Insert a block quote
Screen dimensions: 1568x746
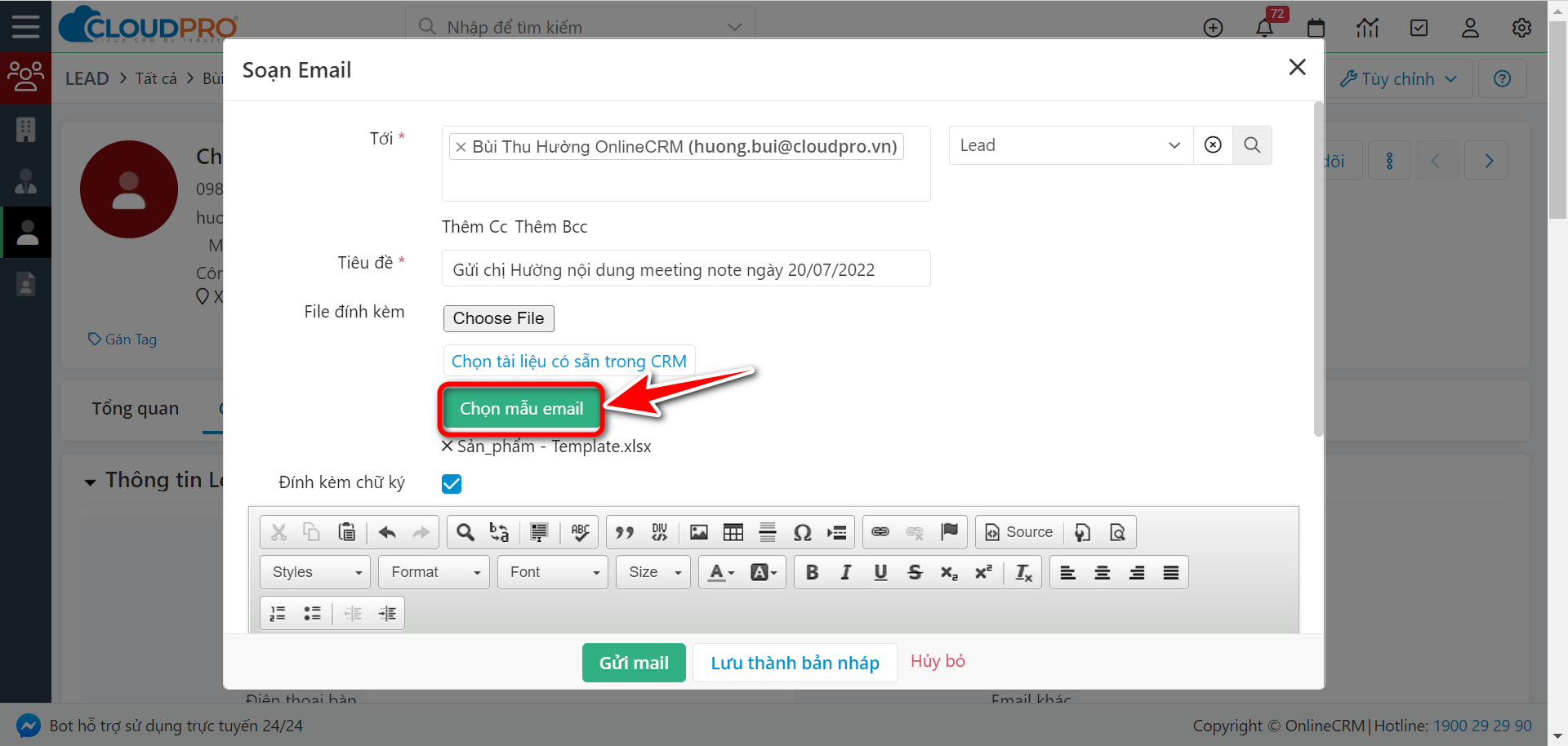(625, 532)
